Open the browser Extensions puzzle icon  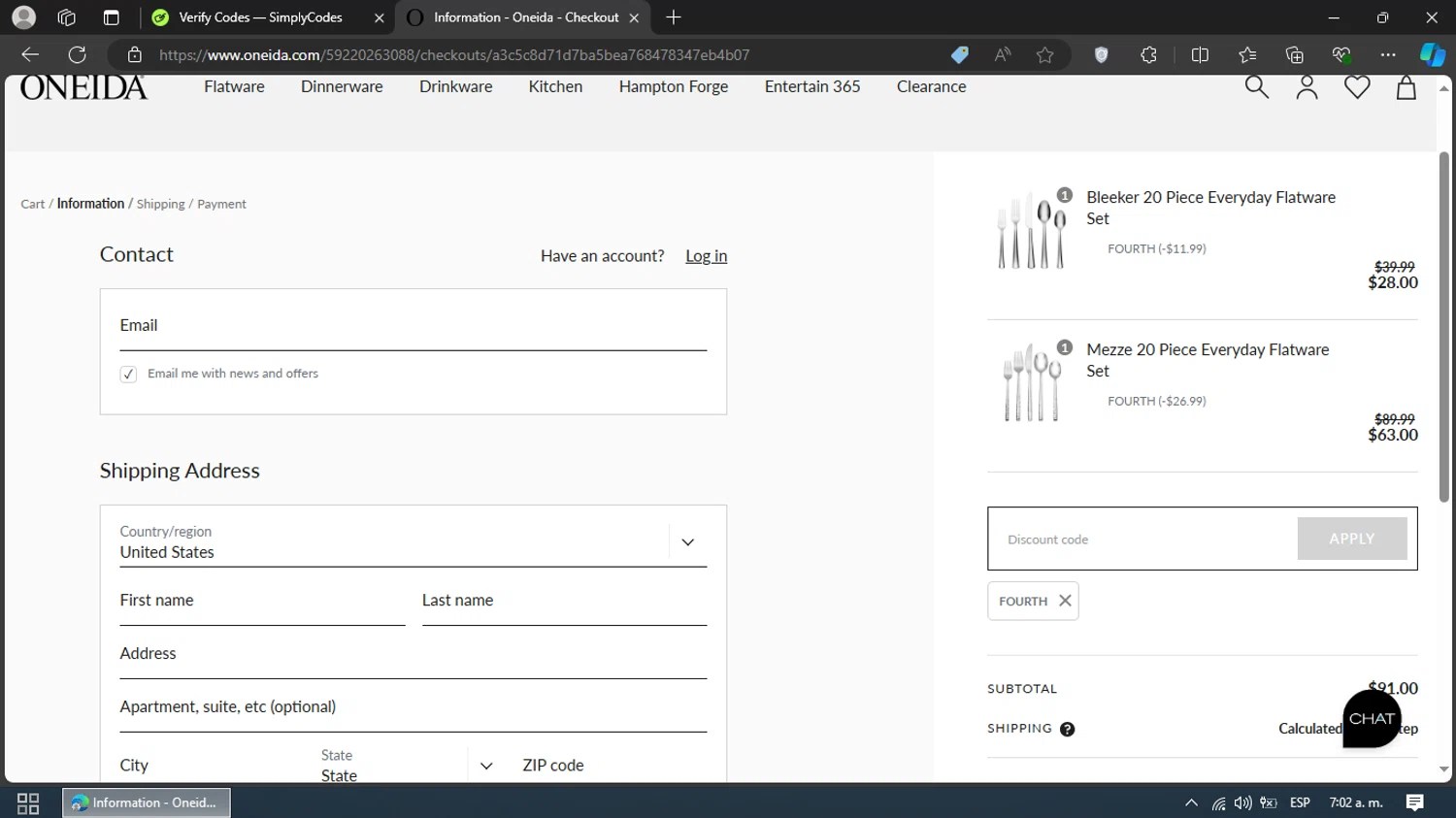coord(1149,55)
